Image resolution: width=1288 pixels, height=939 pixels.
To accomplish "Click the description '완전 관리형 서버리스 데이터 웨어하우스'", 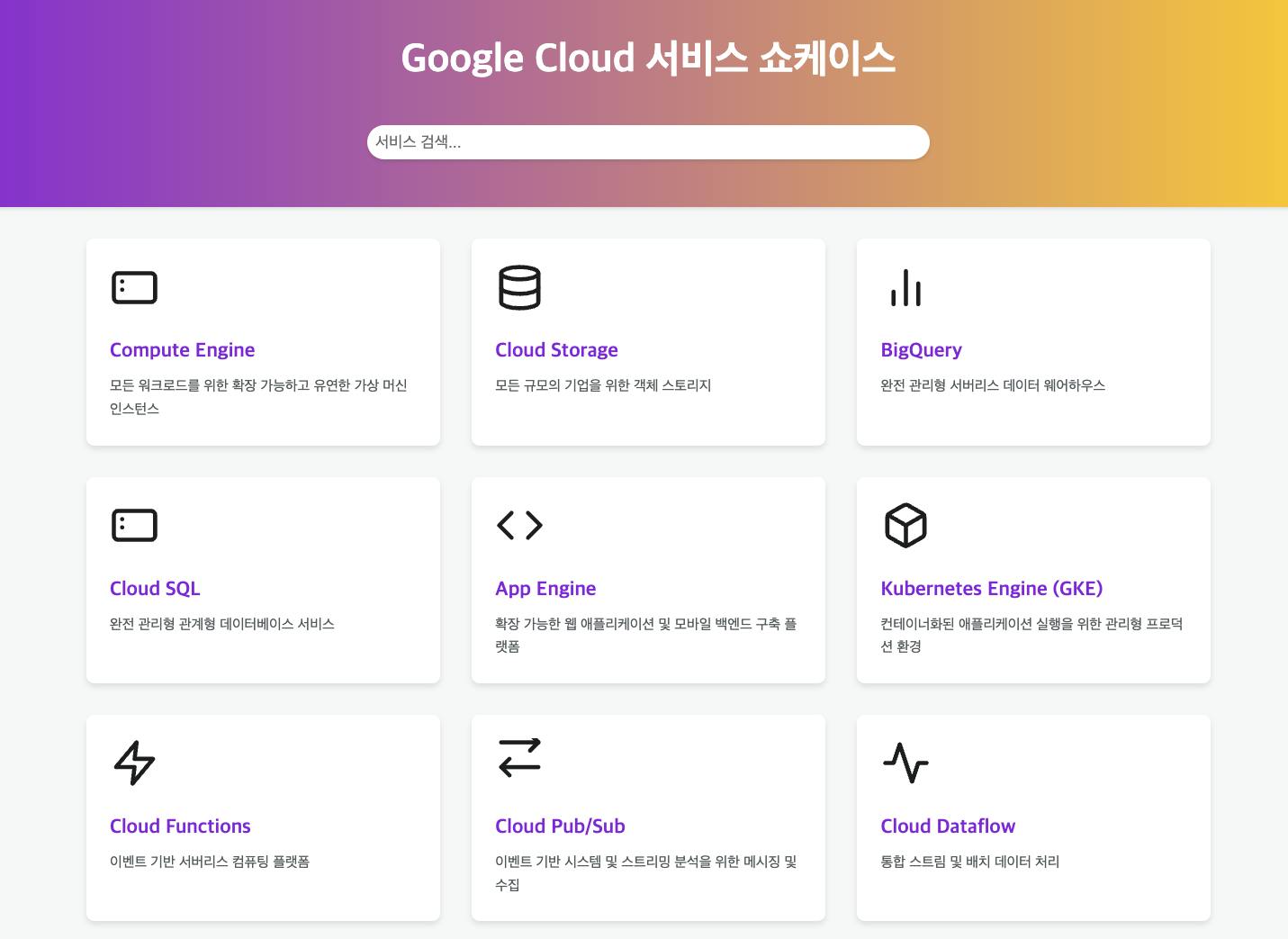I will [993, 385].
